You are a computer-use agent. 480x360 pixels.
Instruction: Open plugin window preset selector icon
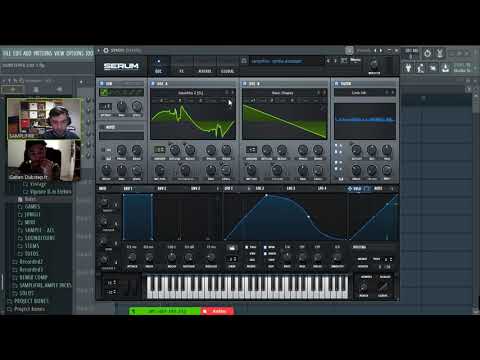(x=349, y=50)
